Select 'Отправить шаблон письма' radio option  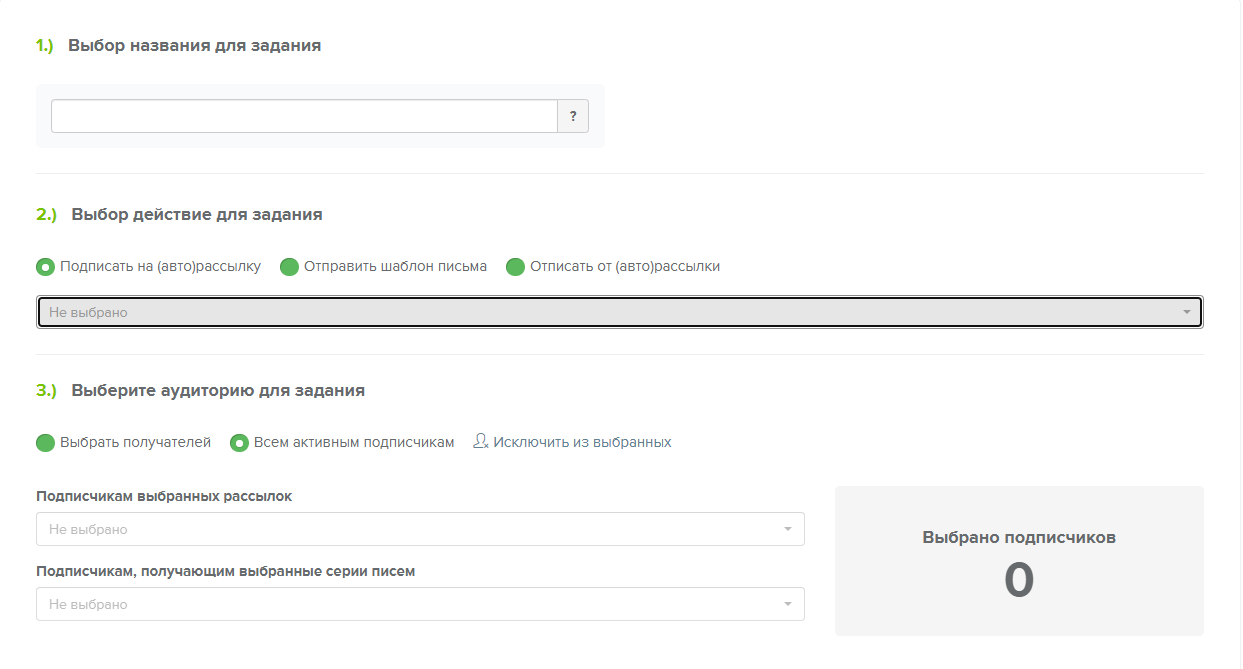click(289, 267)
